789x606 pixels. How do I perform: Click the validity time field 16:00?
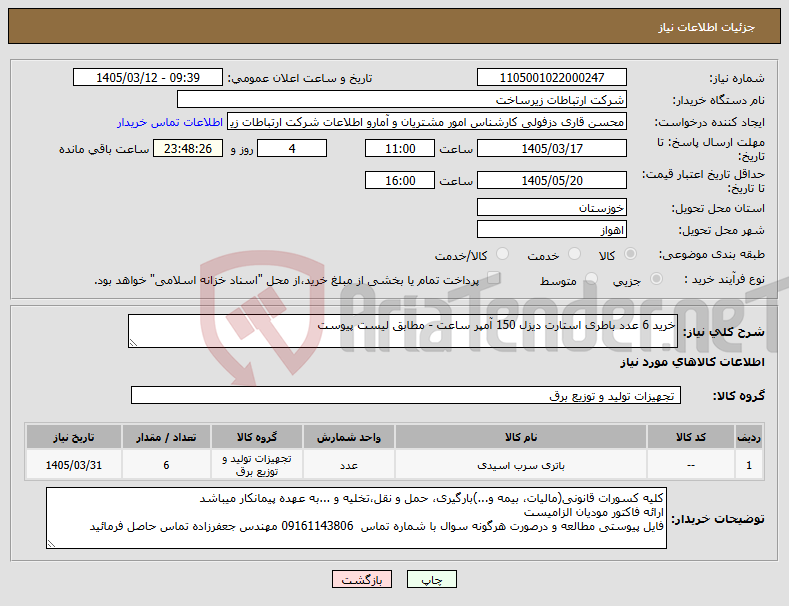400,180
